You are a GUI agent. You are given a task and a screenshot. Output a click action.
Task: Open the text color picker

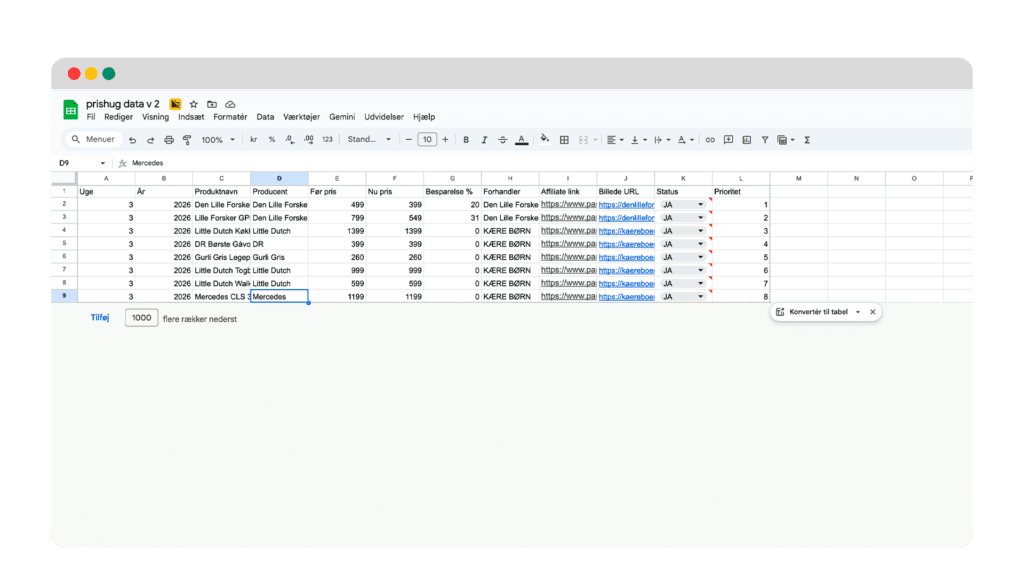[x=521, y=139]
